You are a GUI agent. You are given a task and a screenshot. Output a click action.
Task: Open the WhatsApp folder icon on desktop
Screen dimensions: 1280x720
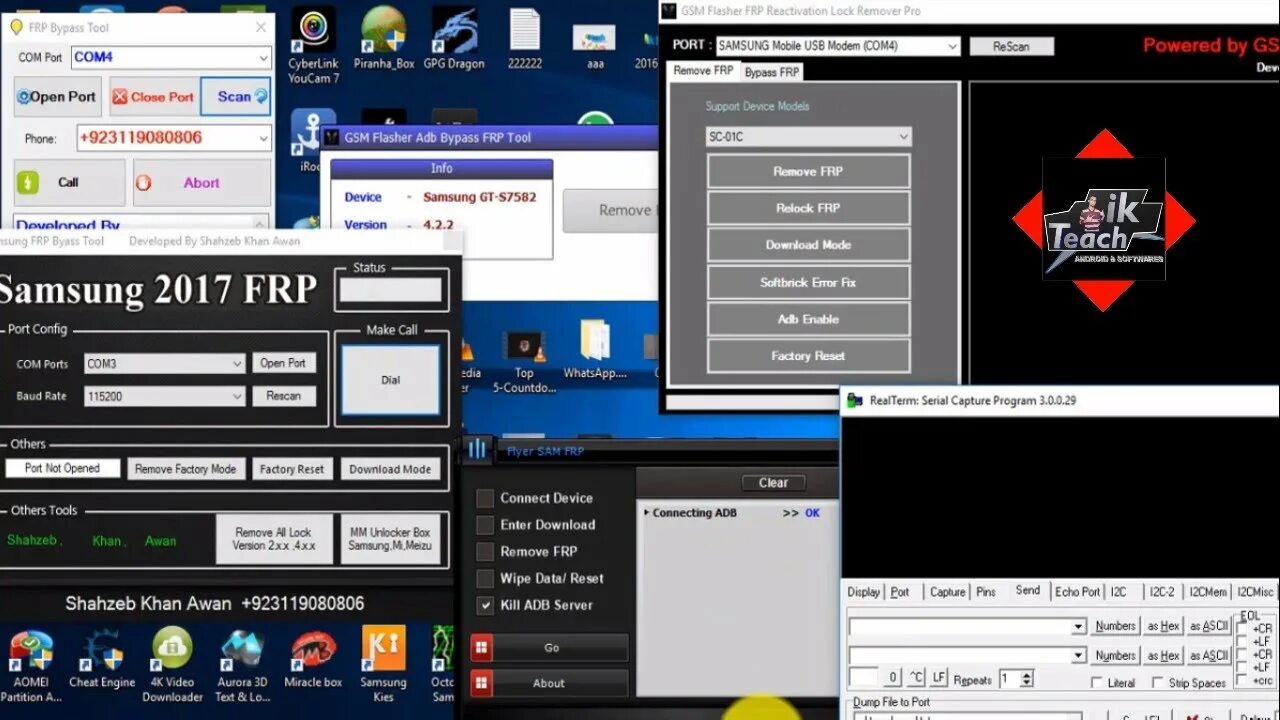point(594,350)
